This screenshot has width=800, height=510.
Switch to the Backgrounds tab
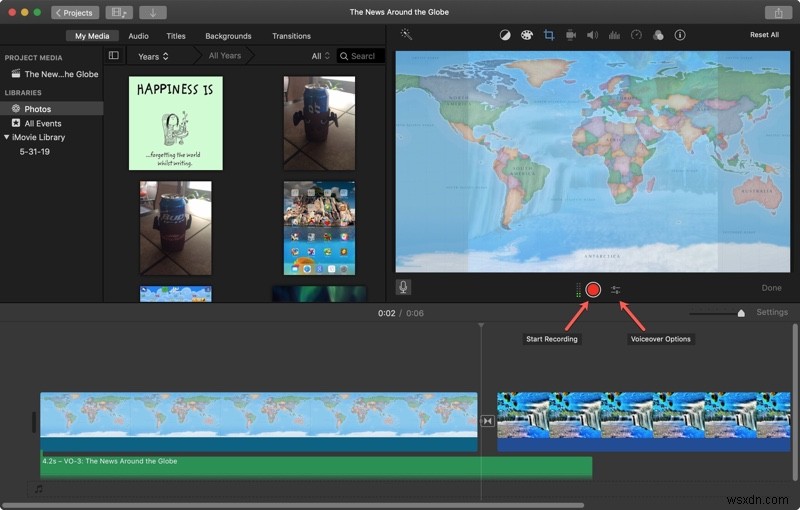pos(228,36)
